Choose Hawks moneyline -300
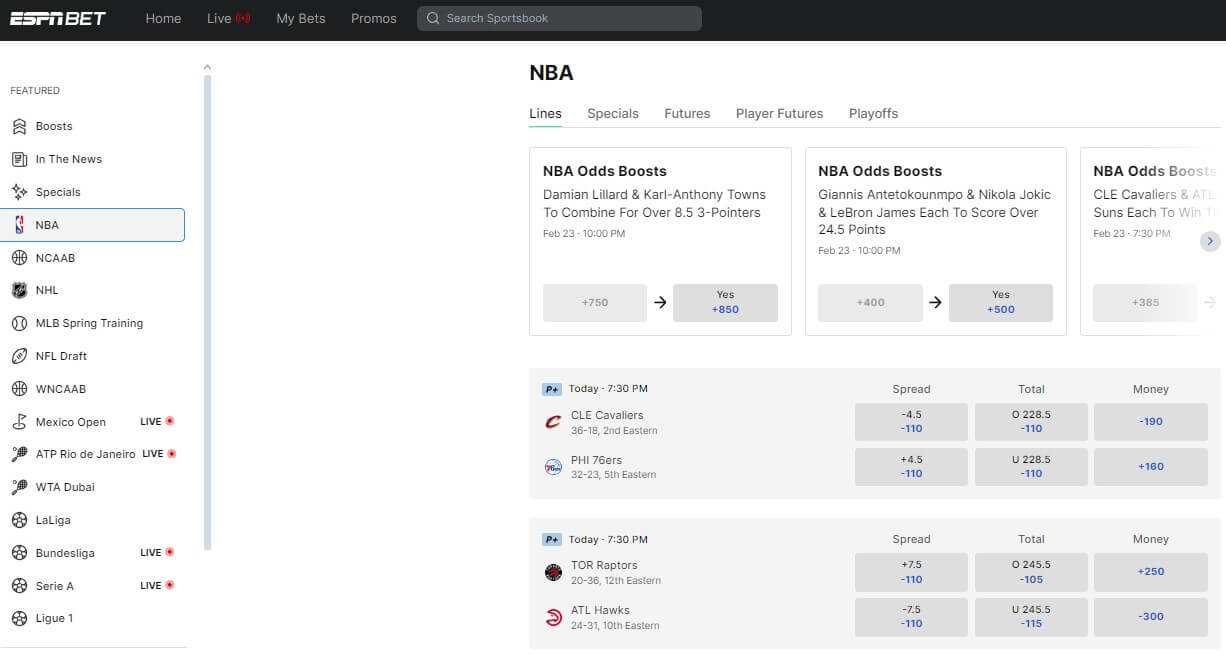This screenshot has width=1226, height=660. pyautogui.click(x=1151, y=617)
